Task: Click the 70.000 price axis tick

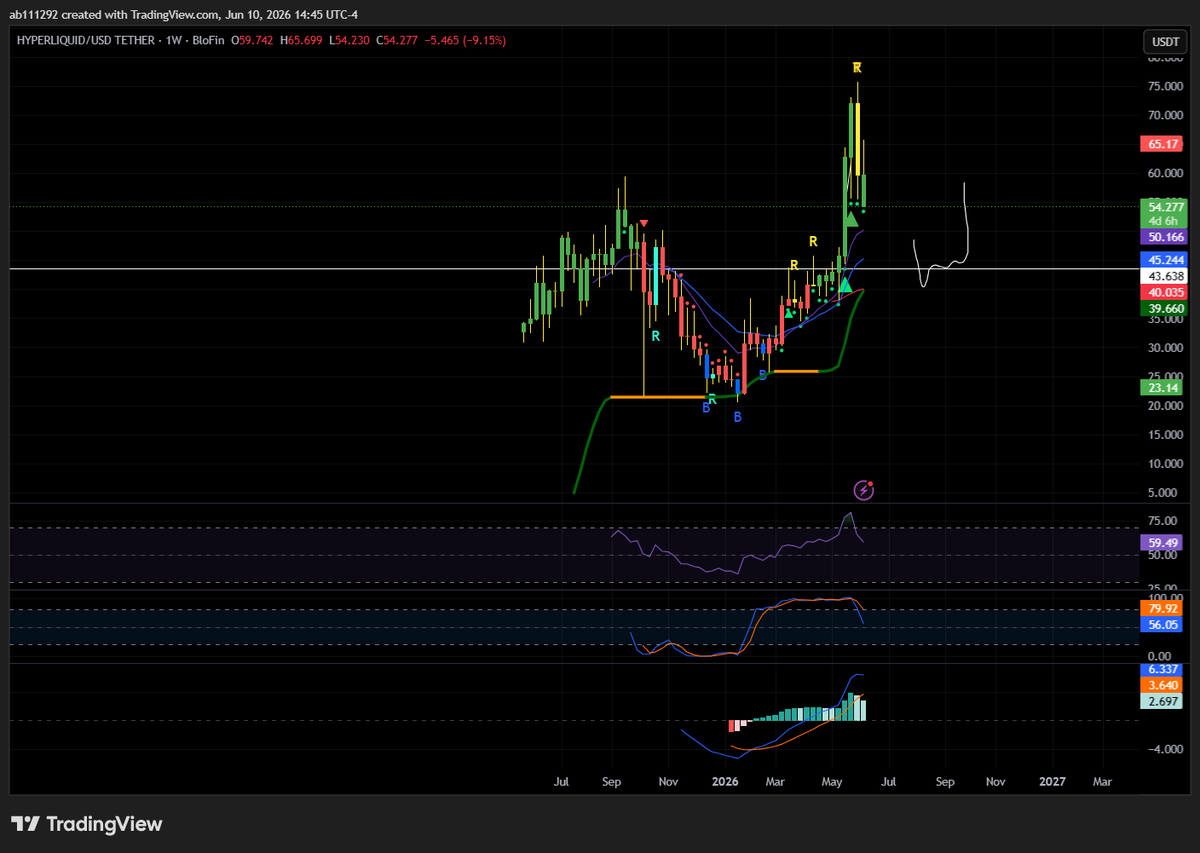Action: (1166, 115)
